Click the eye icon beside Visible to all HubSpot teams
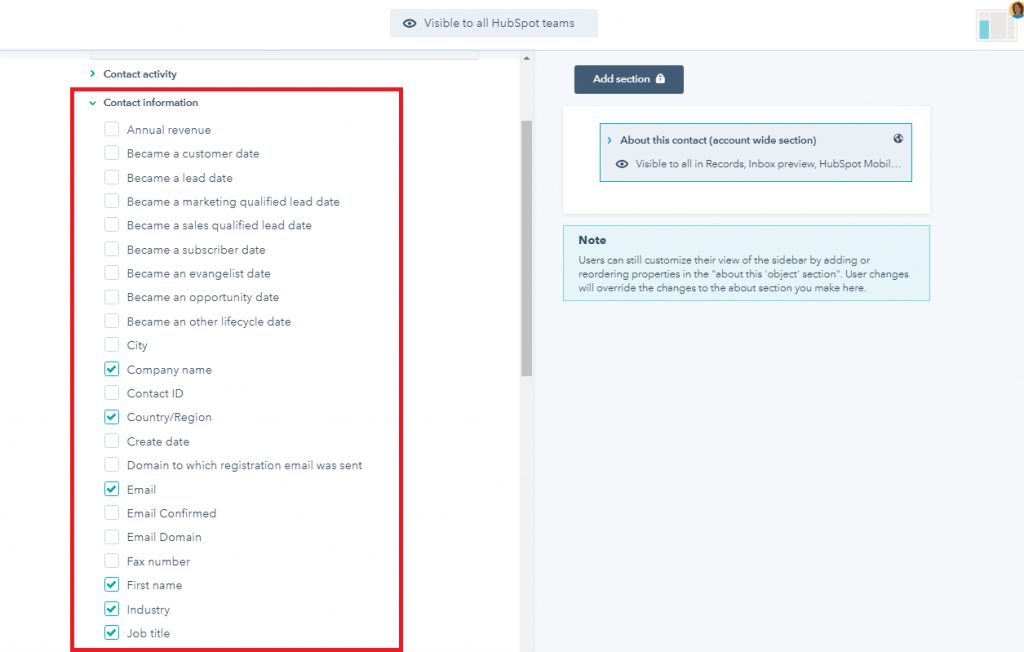Screen dimensions: 1024x652 click(409, 24)
